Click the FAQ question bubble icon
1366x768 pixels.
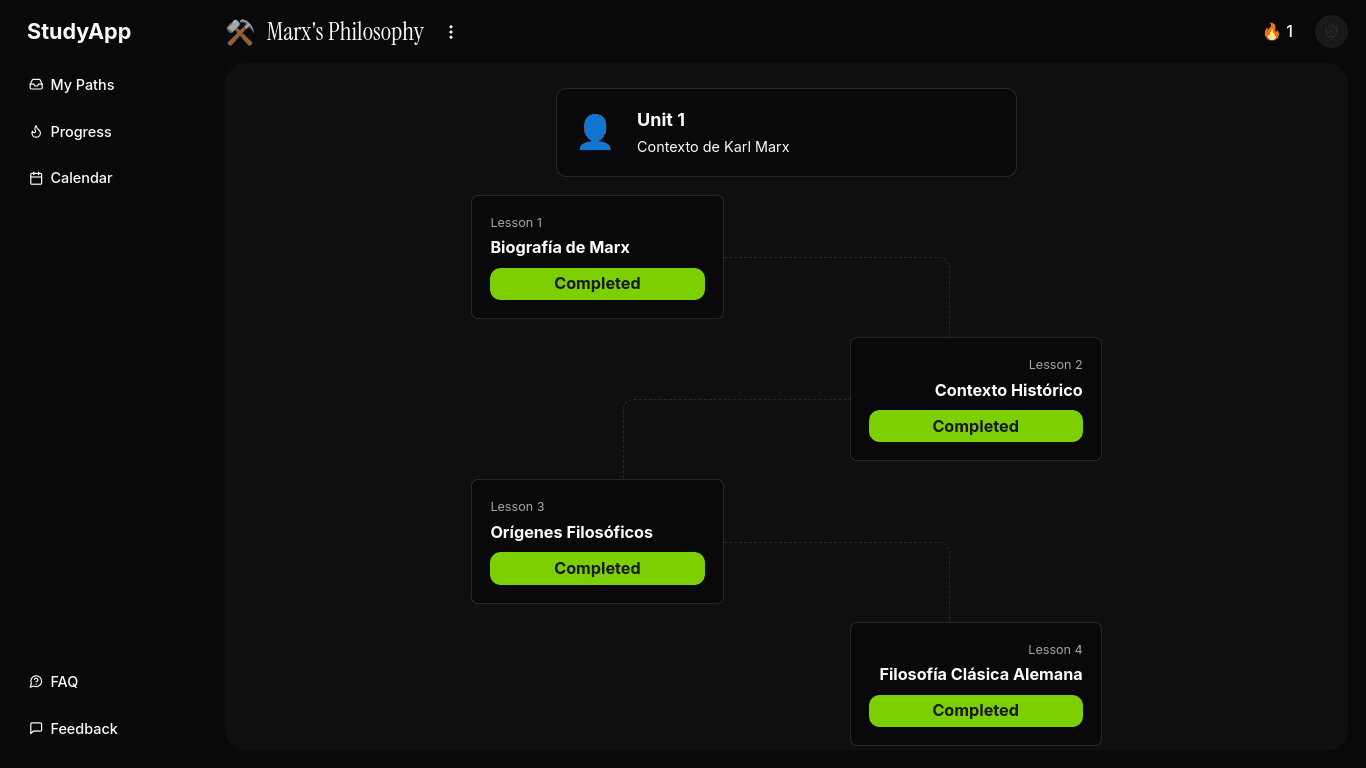tap(36, 682)
